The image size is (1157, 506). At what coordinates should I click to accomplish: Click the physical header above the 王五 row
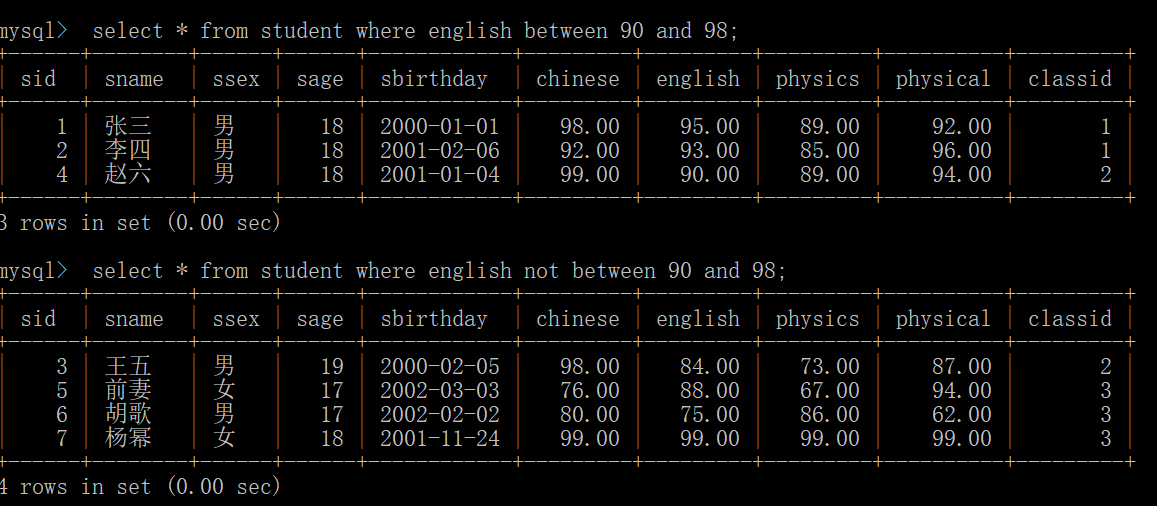[x=943, y=319]
